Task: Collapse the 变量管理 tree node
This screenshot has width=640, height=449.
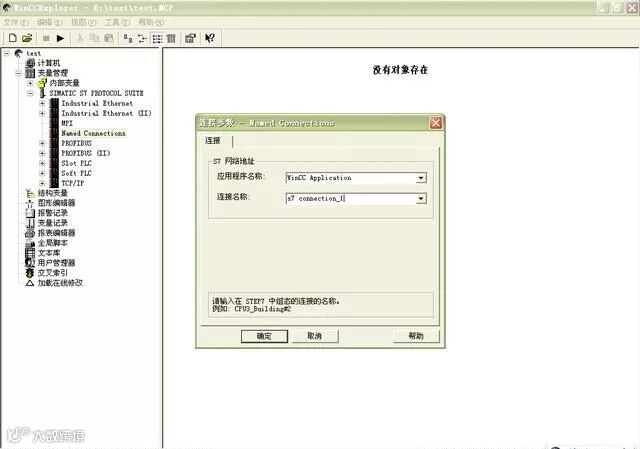Action: coord(18,73)
